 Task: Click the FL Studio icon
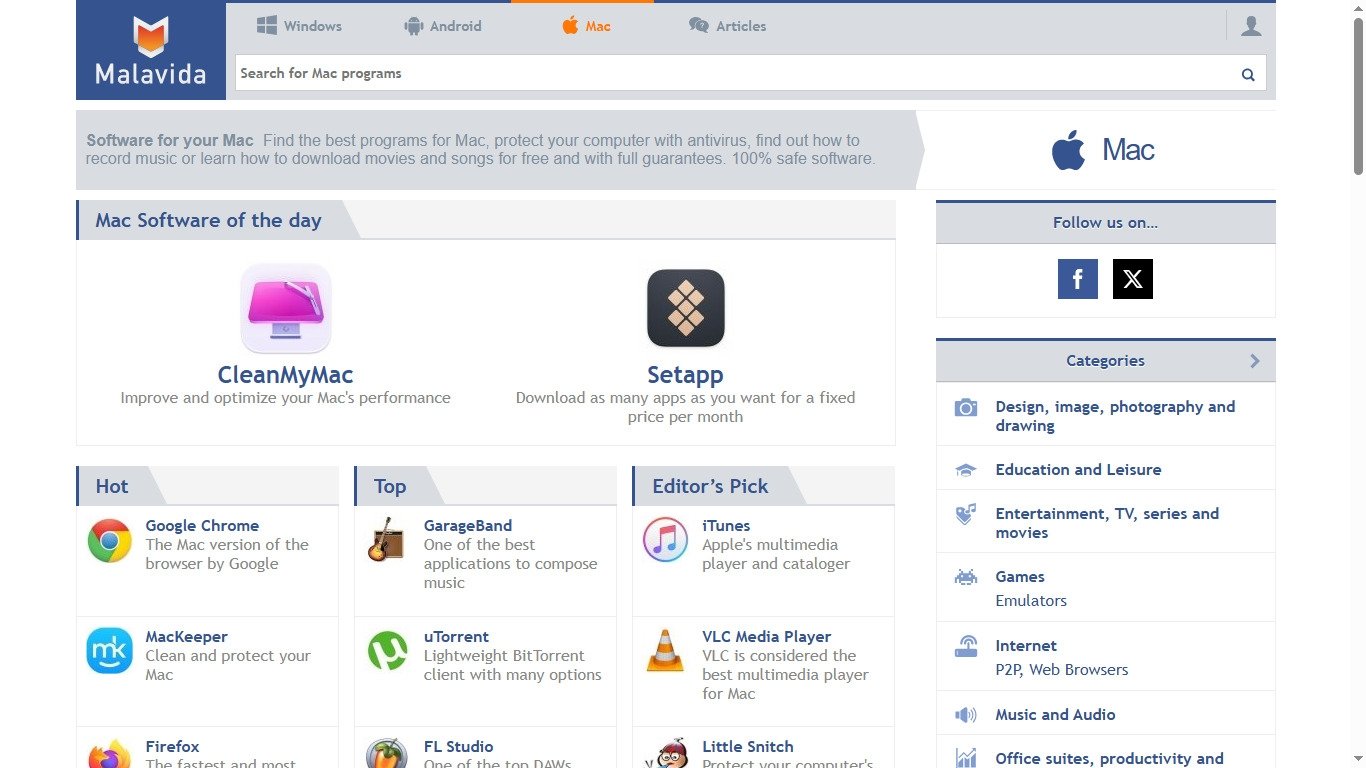pyautogui.click(x=387, y=753)
